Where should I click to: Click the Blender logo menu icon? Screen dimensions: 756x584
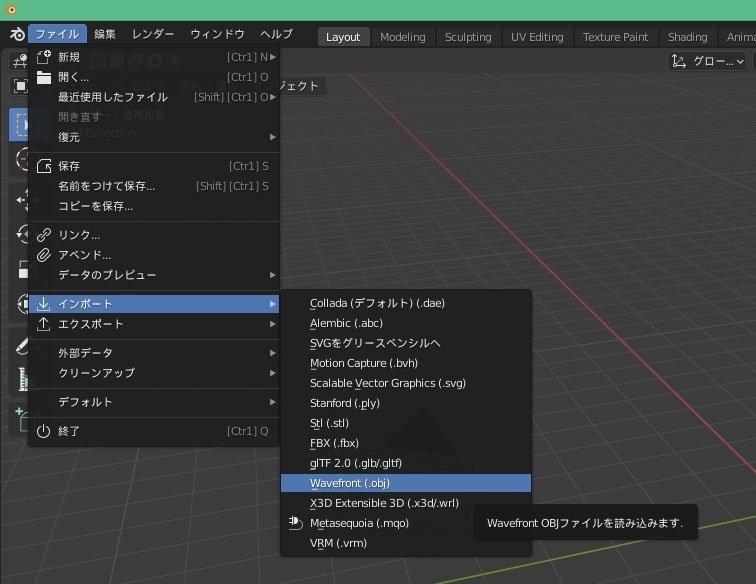pyautogui.click(x=17, y=34)
